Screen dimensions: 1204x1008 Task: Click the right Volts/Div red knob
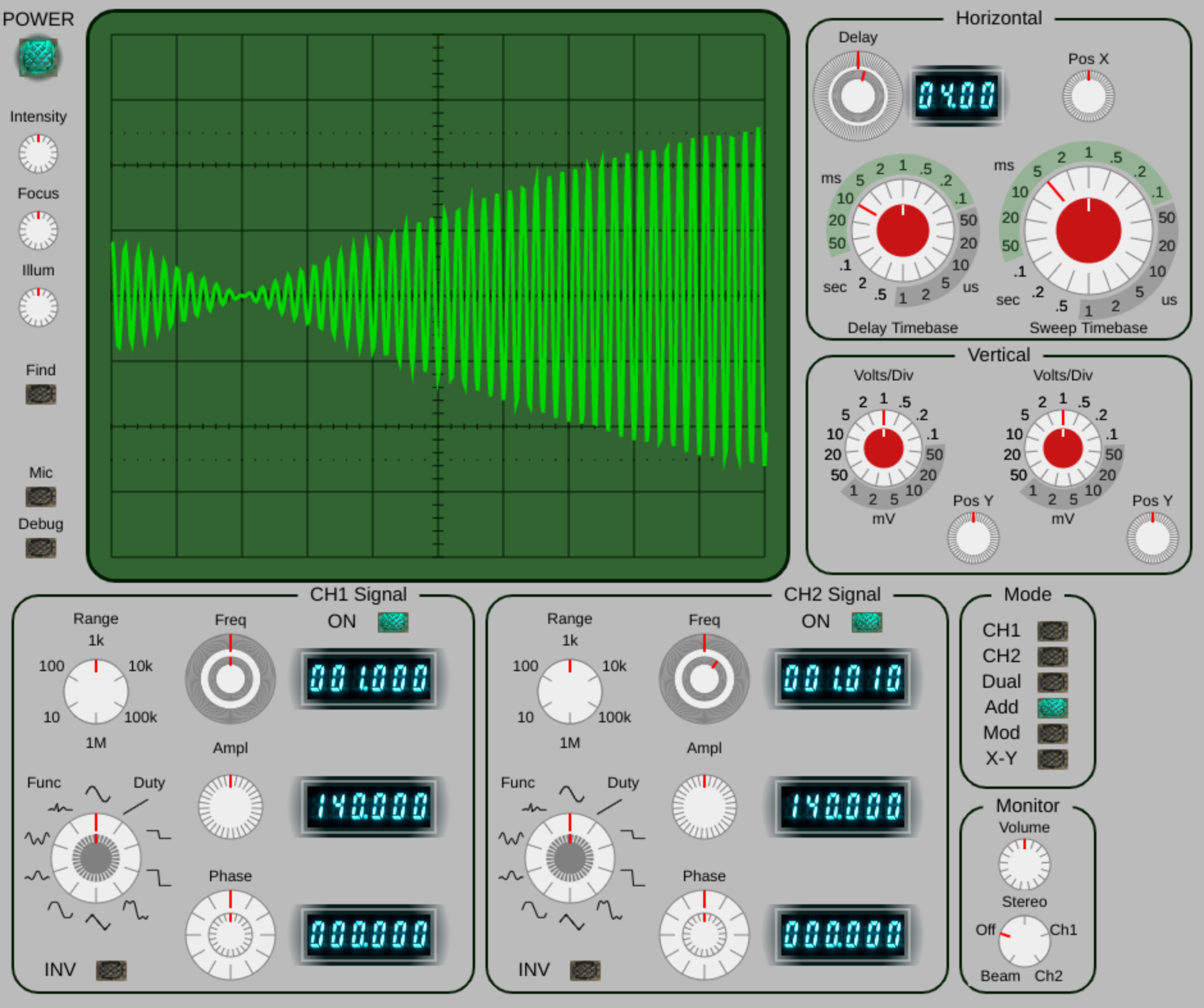(1062, 448)
